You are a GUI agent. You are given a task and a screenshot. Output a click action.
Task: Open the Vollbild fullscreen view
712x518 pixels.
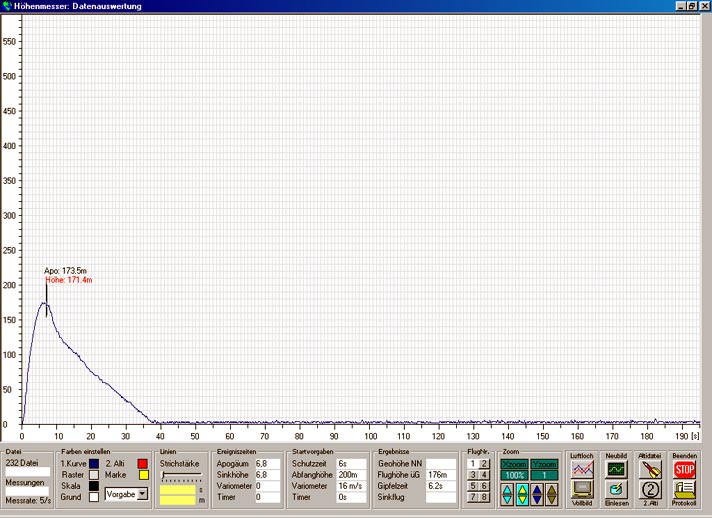pyautogui.click(x=581, y=490)
